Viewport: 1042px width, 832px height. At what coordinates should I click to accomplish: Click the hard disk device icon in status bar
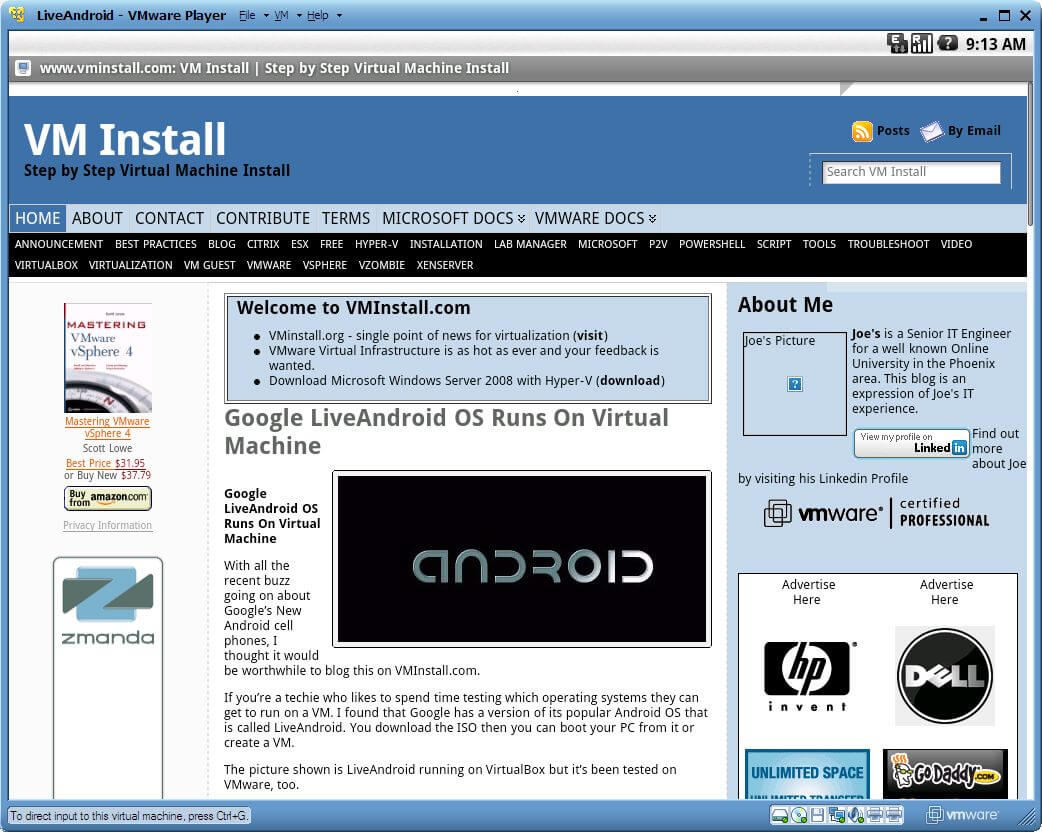(x=780, y=815)
